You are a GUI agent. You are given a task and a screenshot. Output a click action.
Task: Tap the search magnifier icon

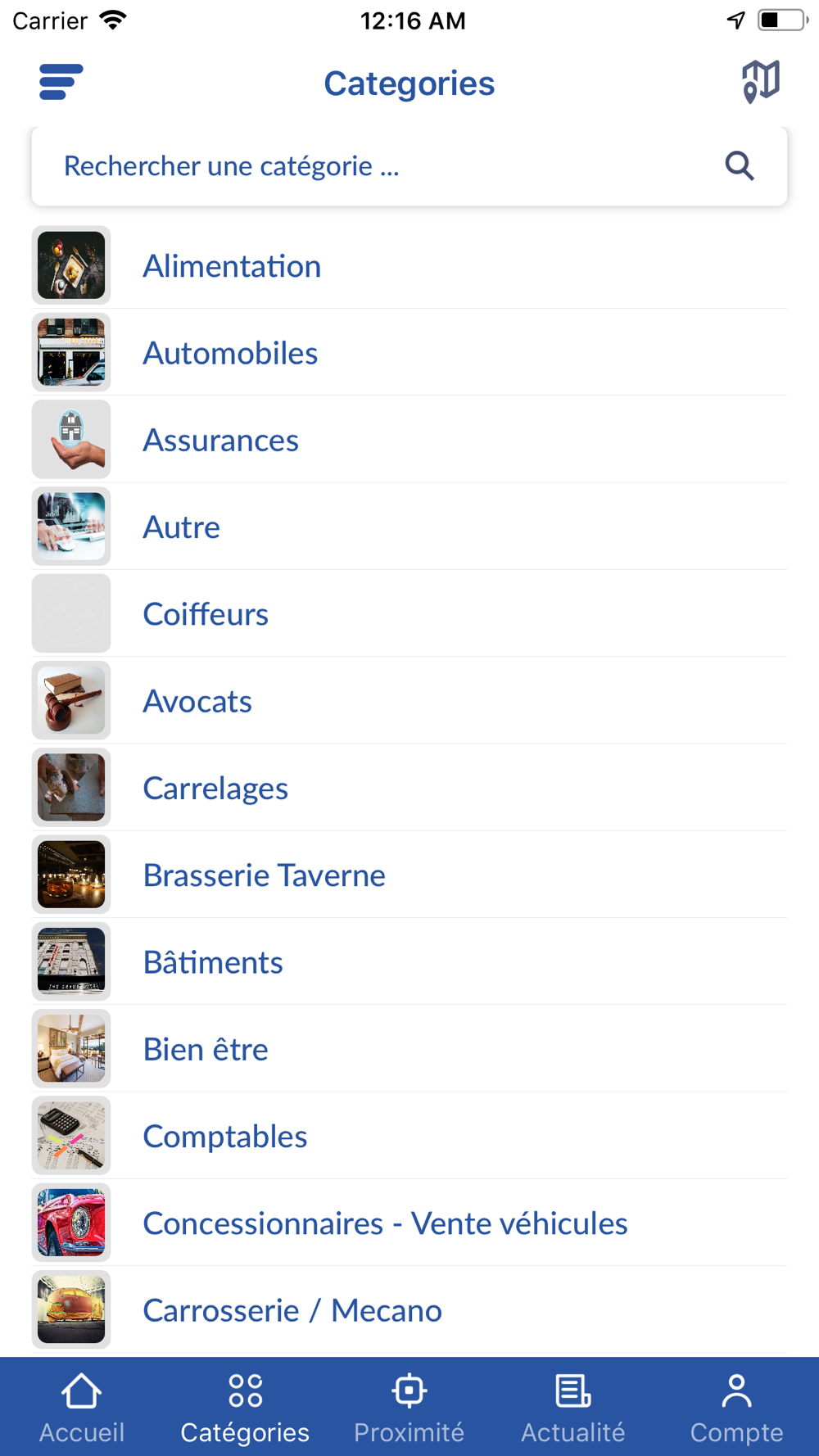[739, 166]
